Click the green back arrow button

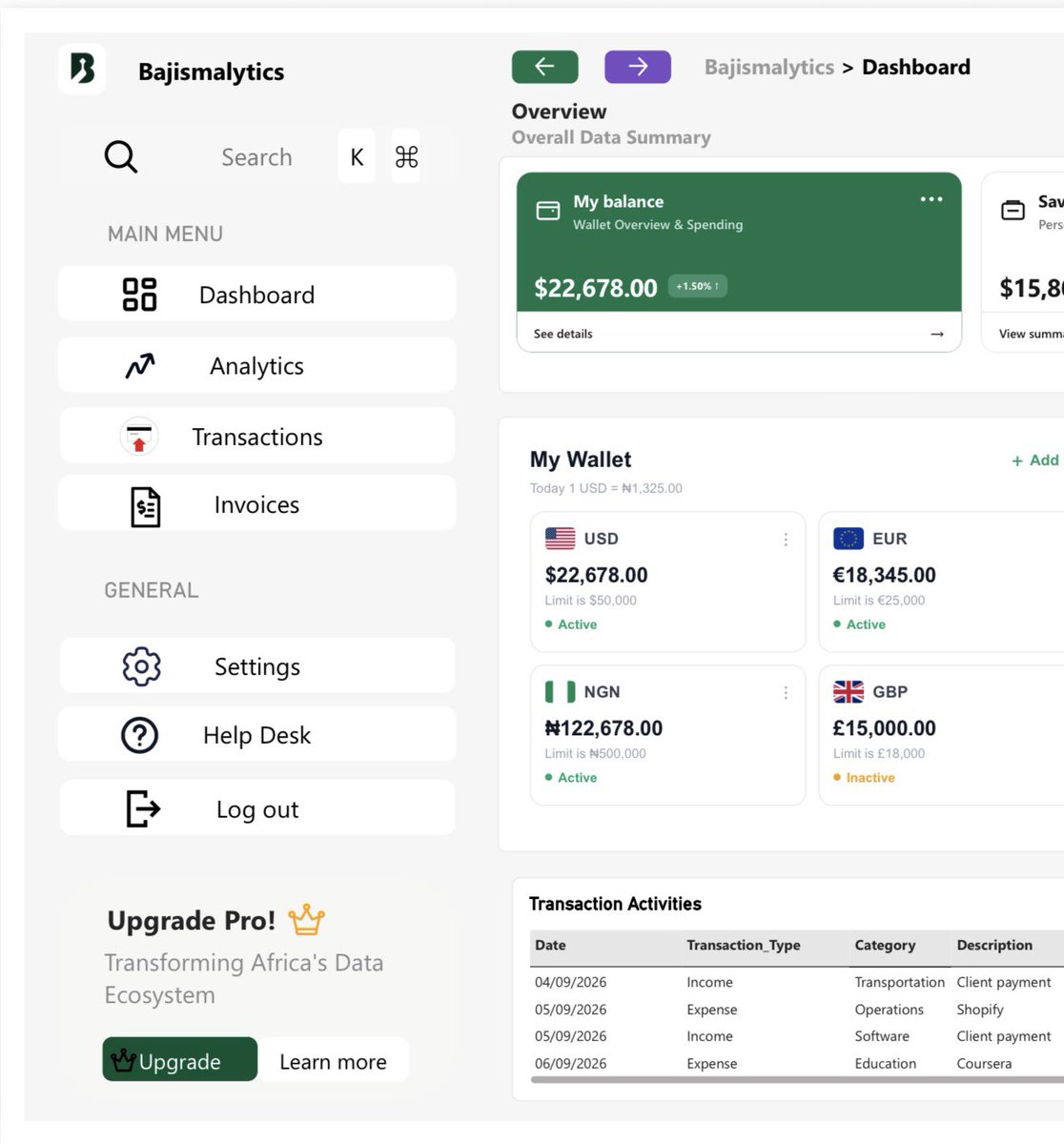click(544, 66)
